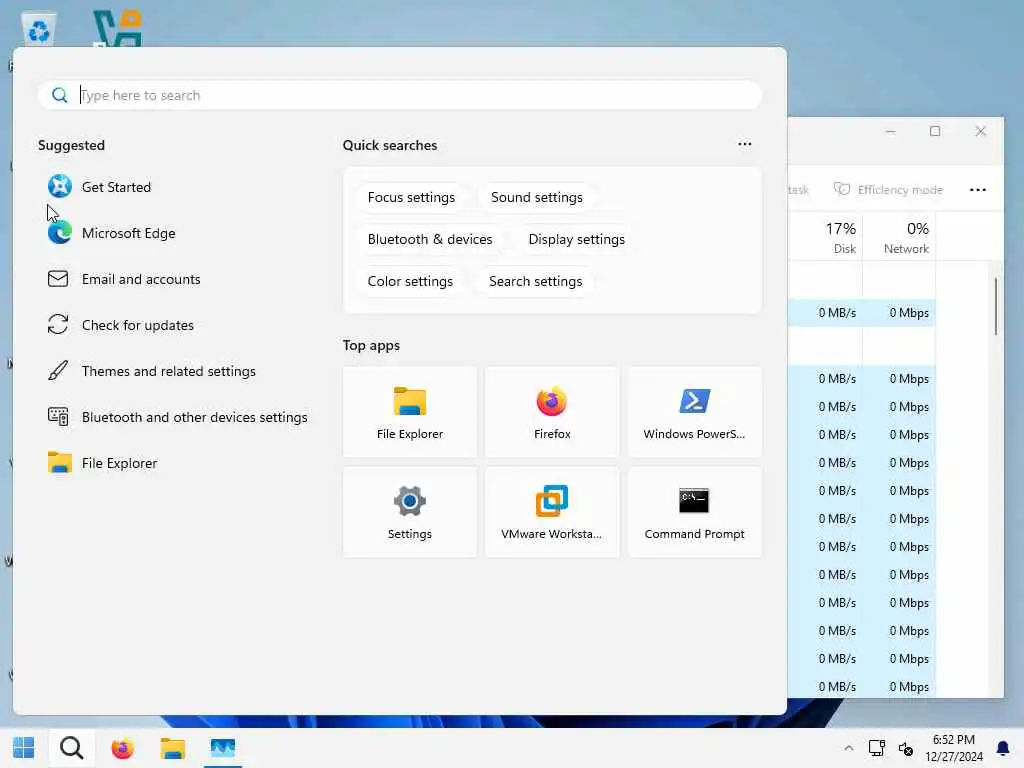This screenshot has height=768, width=1024.
Task: Choose Color settings quick search
Action: [x=410, y=281]
